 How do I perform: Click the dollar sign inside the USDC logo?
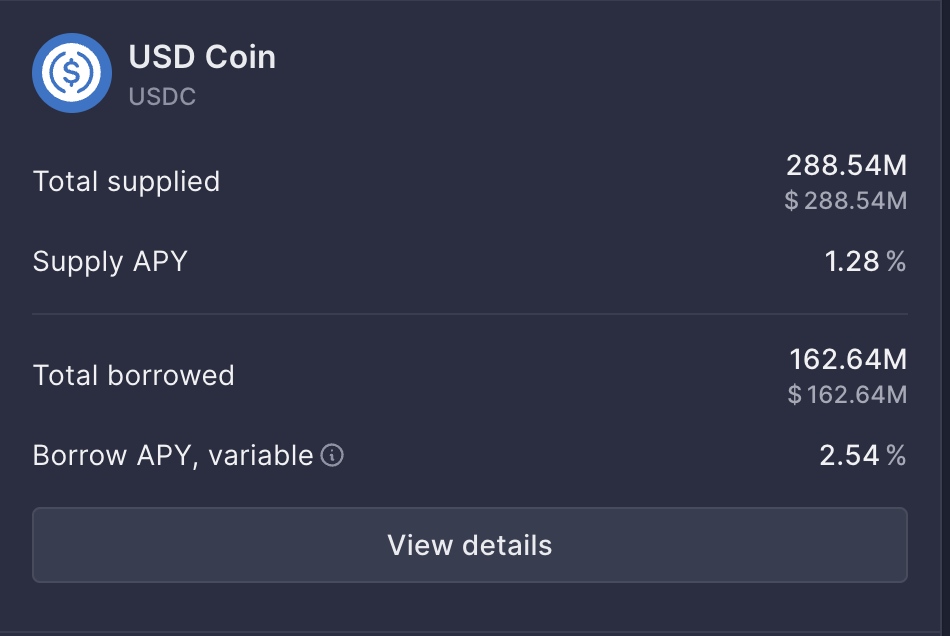[x=71, y=72]
